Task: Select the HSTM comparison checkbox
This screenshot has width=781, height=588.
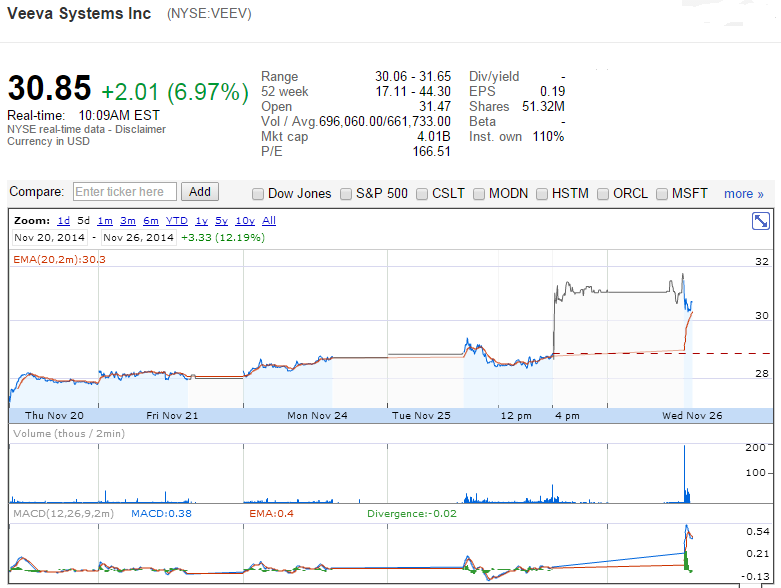Action: coord(541,194)
